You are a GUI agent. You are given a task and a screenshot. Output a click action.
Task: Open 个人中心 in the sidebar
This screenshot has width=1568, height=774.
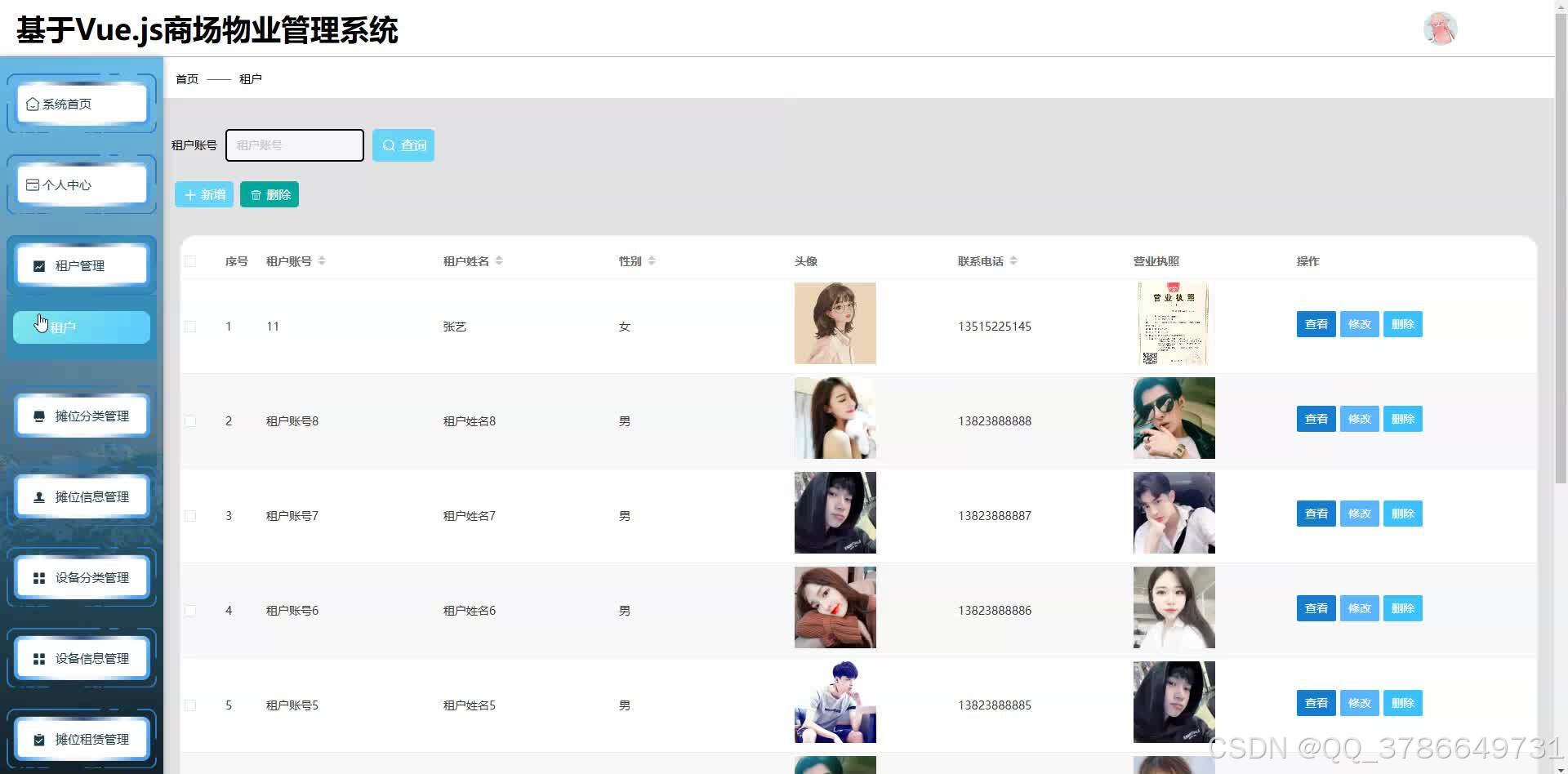[82, 185]
